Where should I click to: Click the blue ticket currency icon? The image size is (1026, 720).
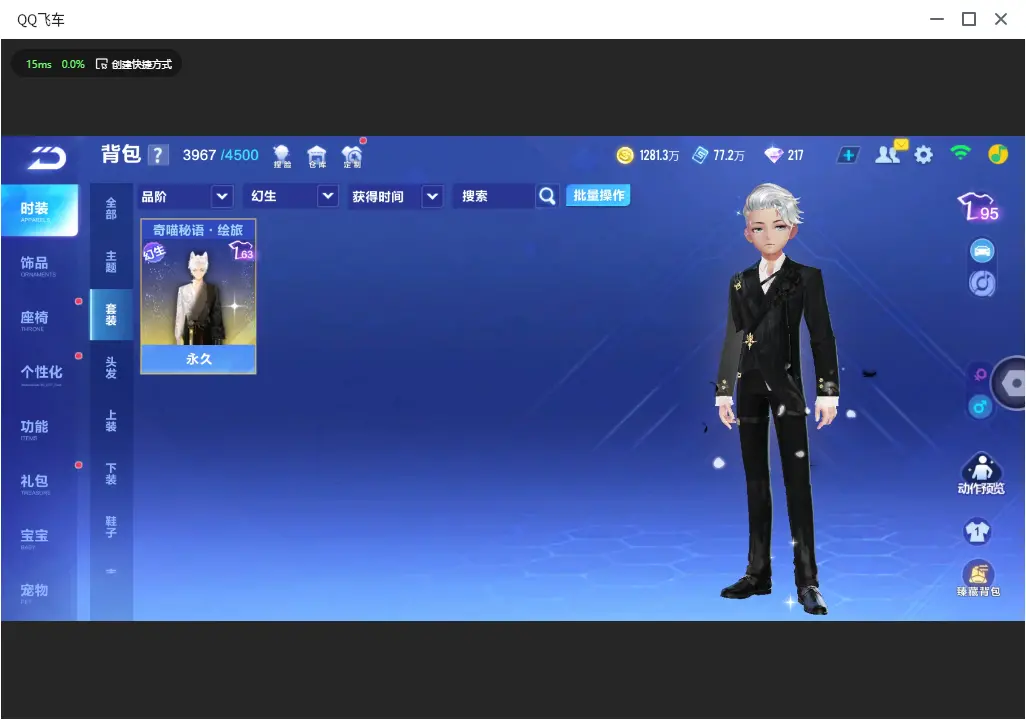coord(699,155)
